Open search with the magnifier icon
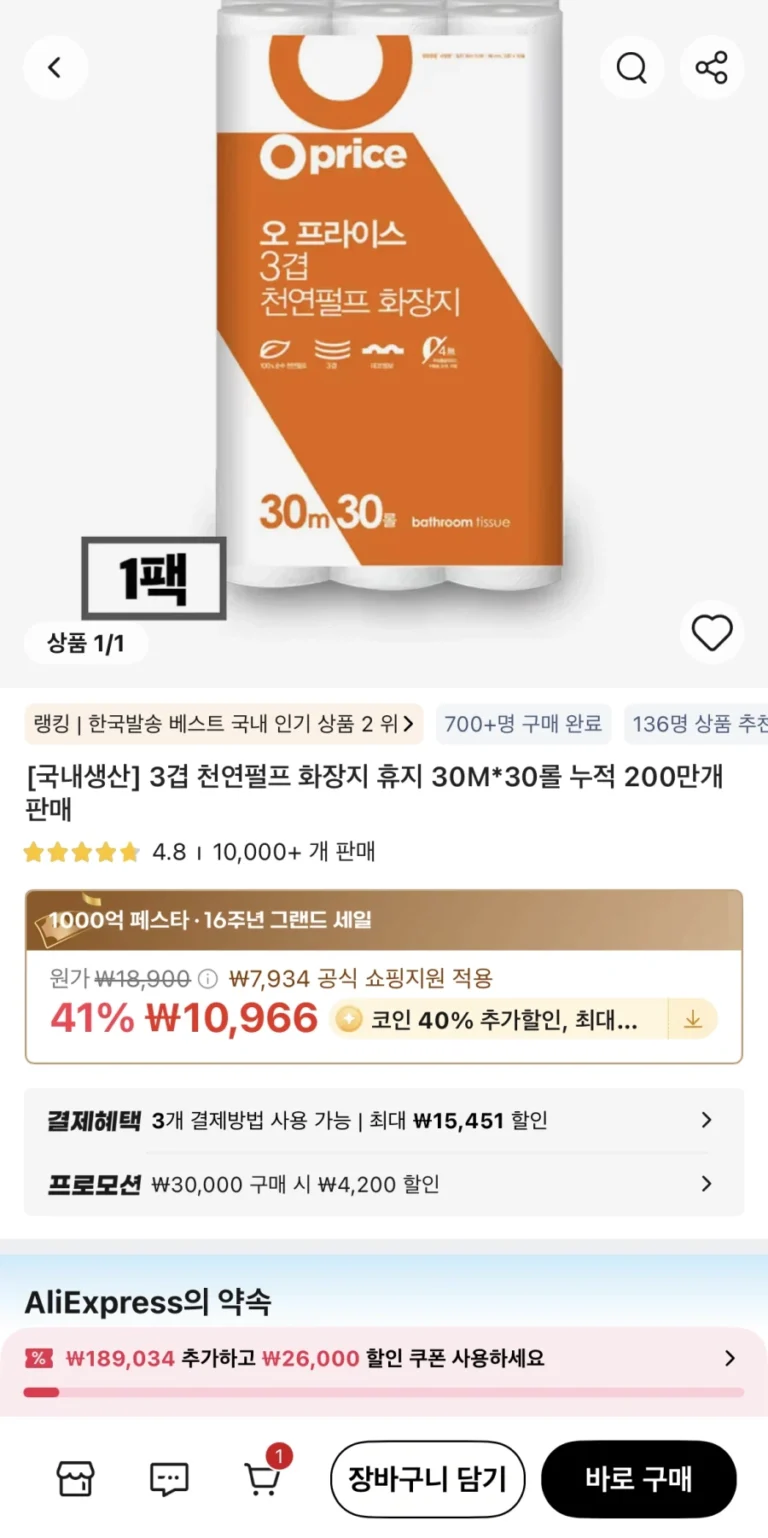 632,68
